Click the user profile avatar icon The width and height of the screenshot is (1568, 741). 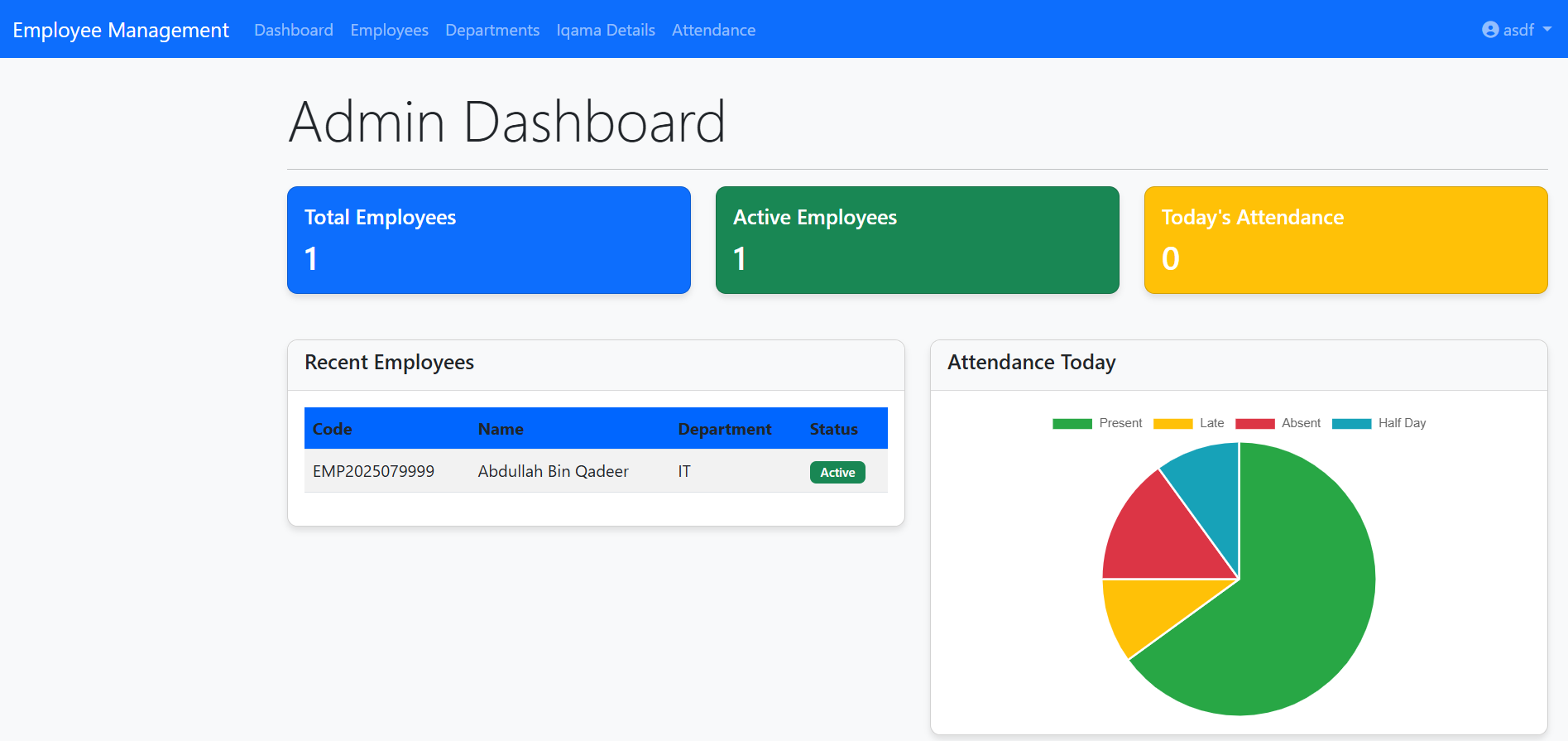tap(1490, 30)
